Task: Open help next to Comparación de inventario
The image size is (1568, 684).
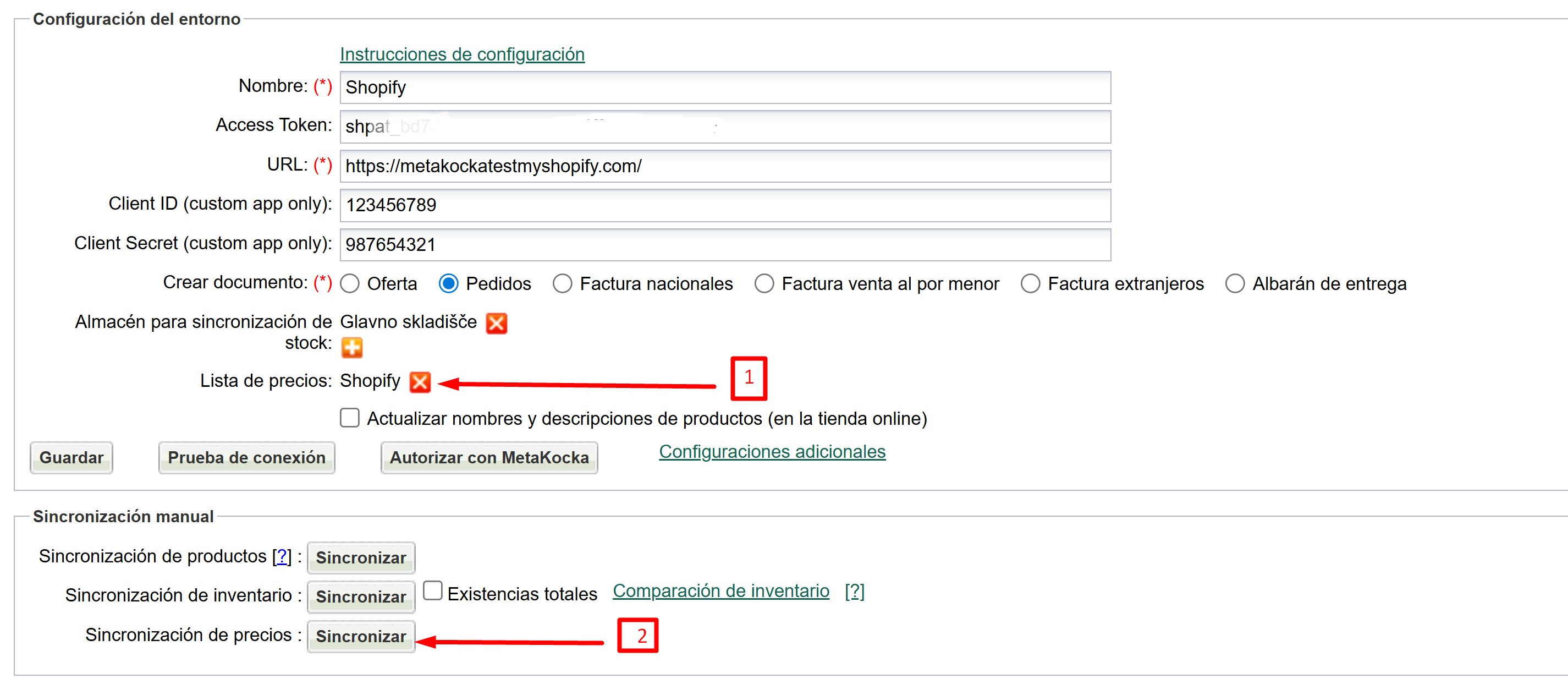Action: tap(854, 591)
